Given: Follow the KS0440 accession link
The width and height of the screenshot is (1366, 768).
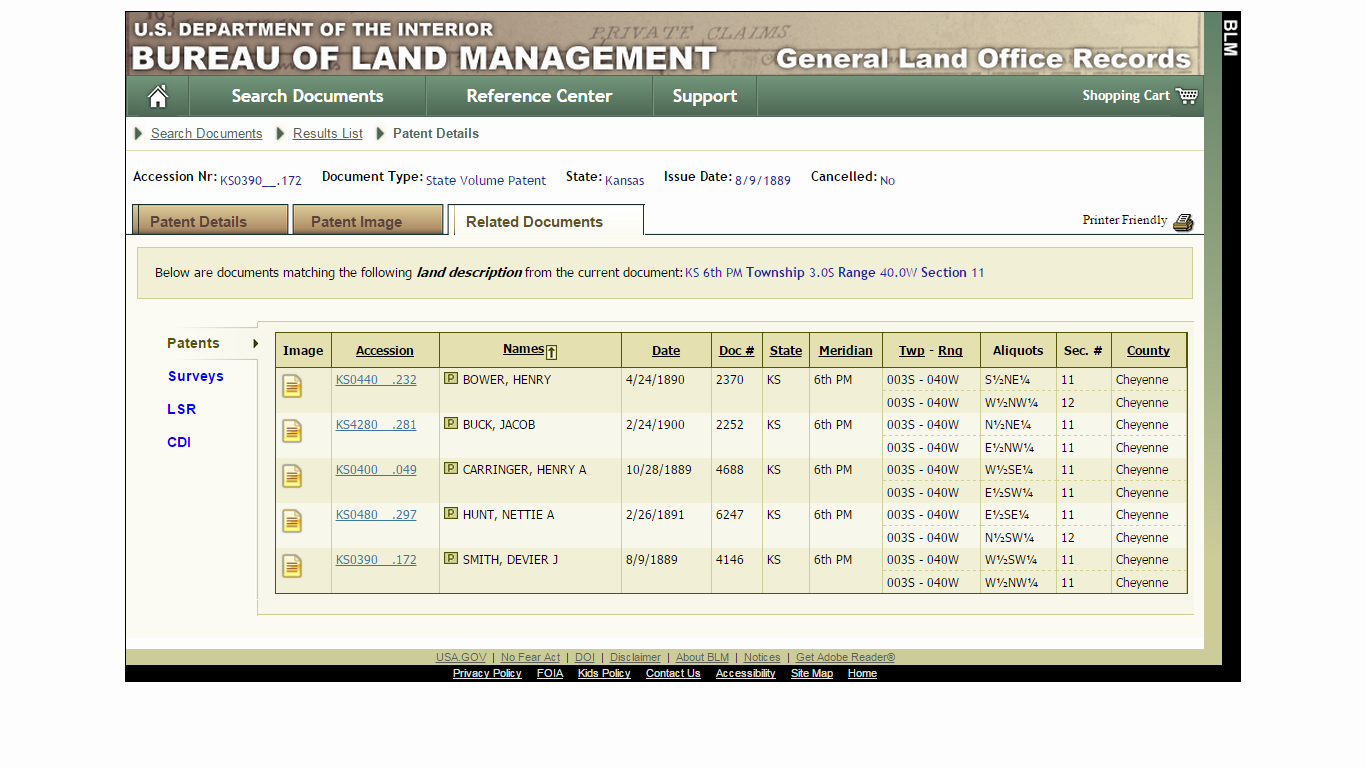Looking at the screenshot, I should click(376, 379).
